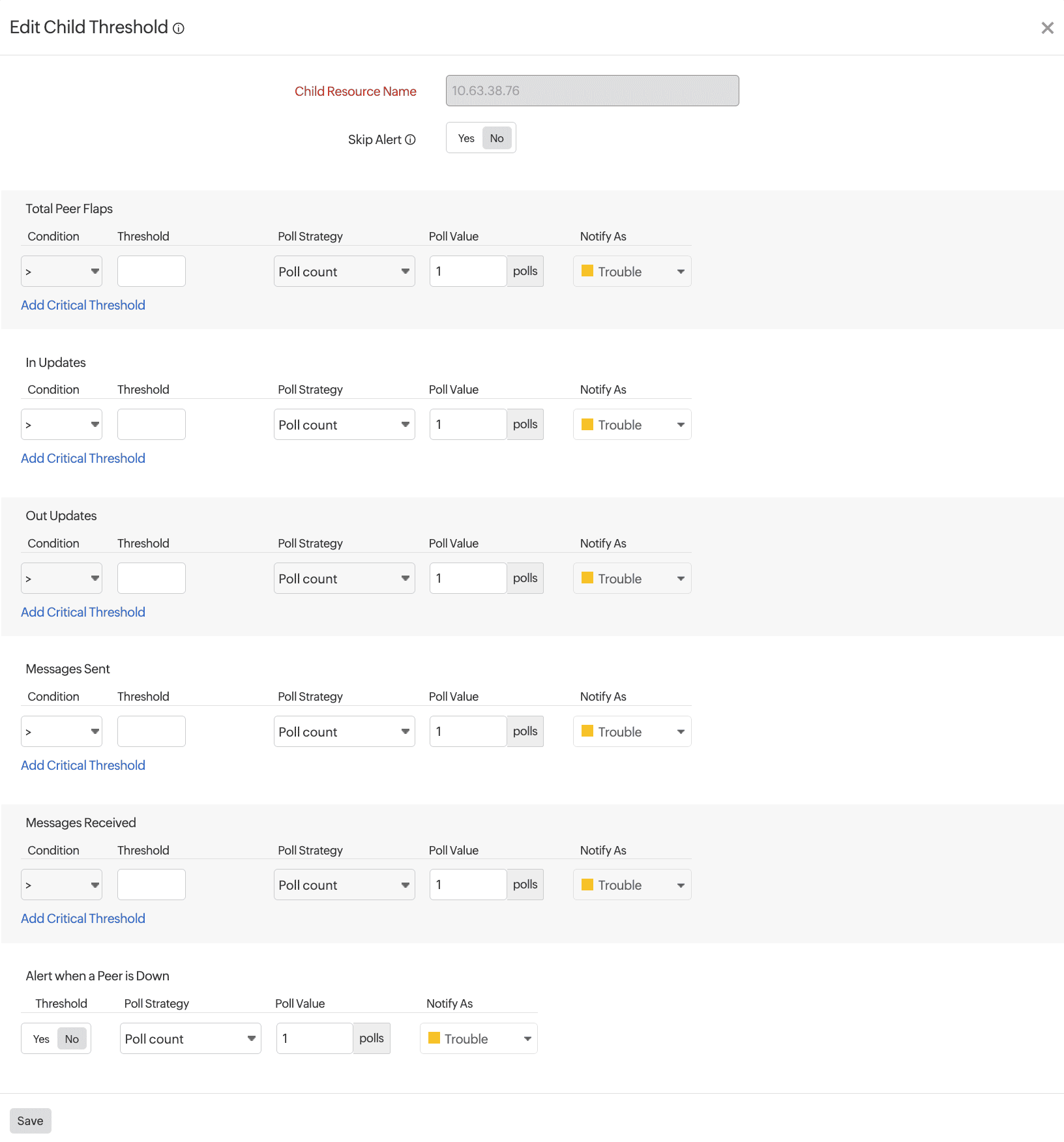Open Peer is Down Poll Strategy dropdown
The width and height of the screenshot is (1064, 1142).
click(x=190, y=1039)
